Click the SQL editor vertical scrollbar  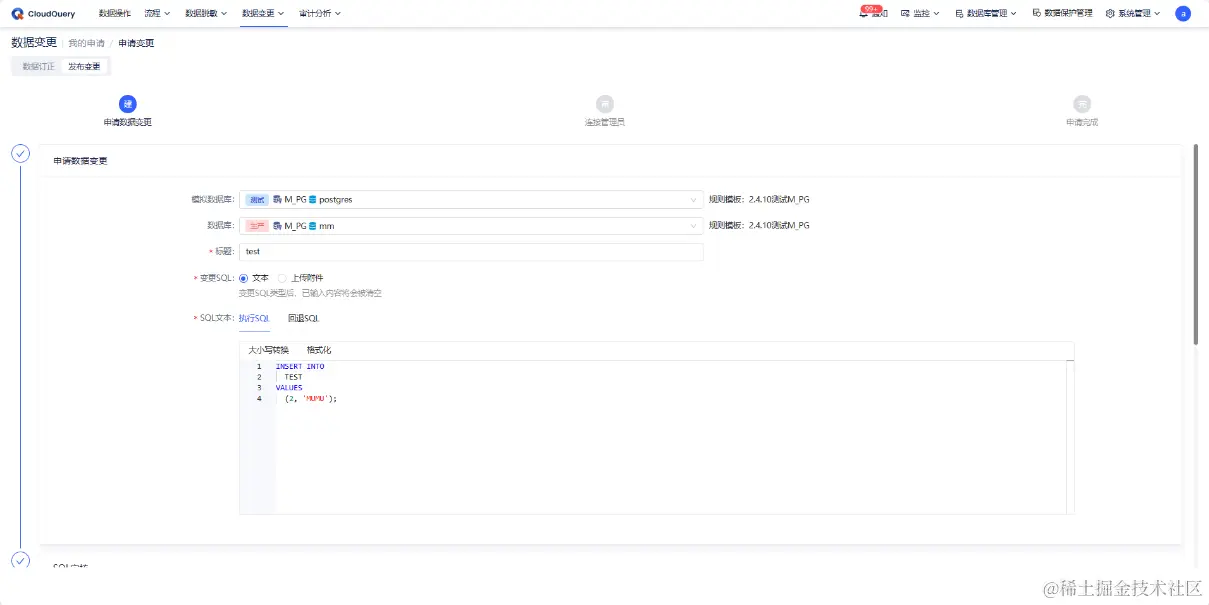1070,436
